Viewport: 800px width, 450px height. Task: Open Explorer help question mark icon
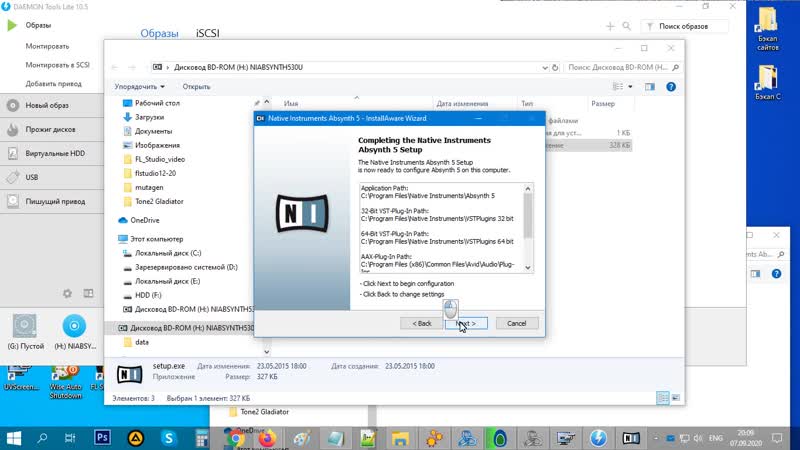[x=671, y=87]
